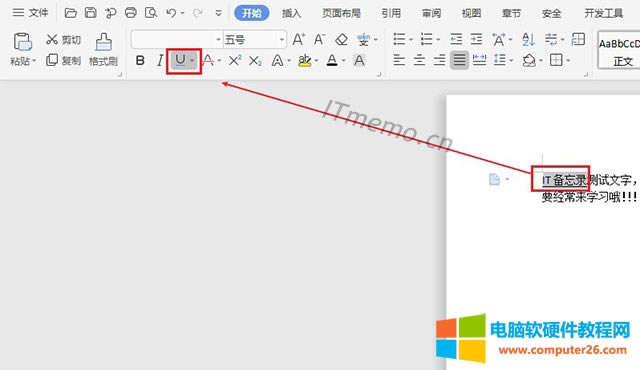
Task: Click the sort A-Z icon
Action: click(528, 40)
